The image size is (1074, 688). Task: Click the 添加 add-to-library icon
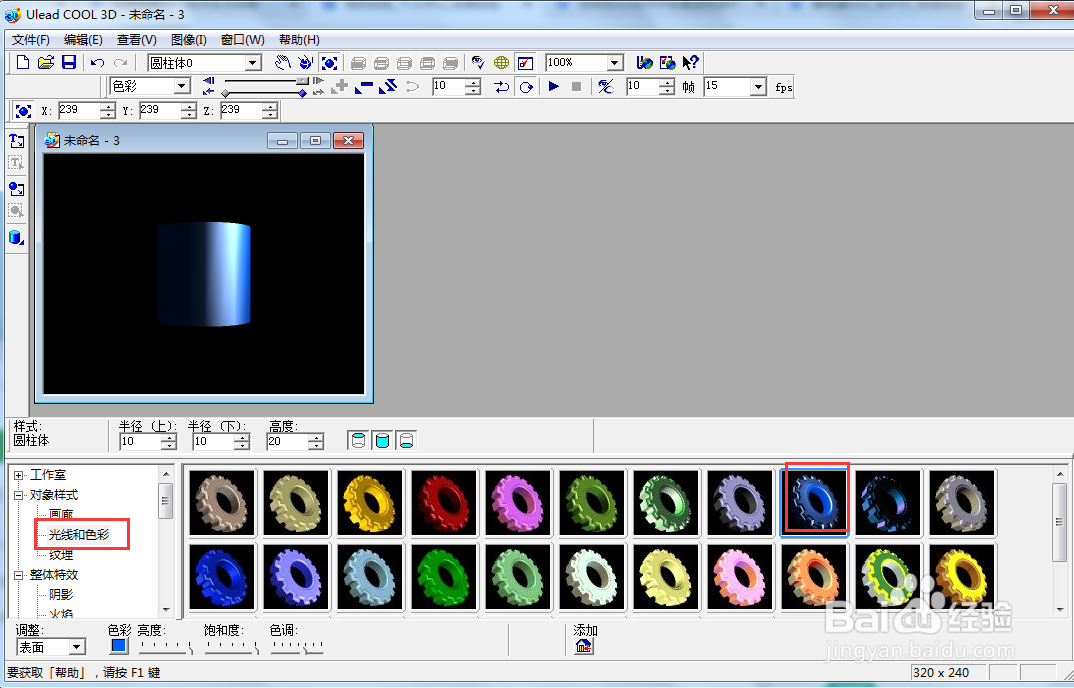[584, 646]
